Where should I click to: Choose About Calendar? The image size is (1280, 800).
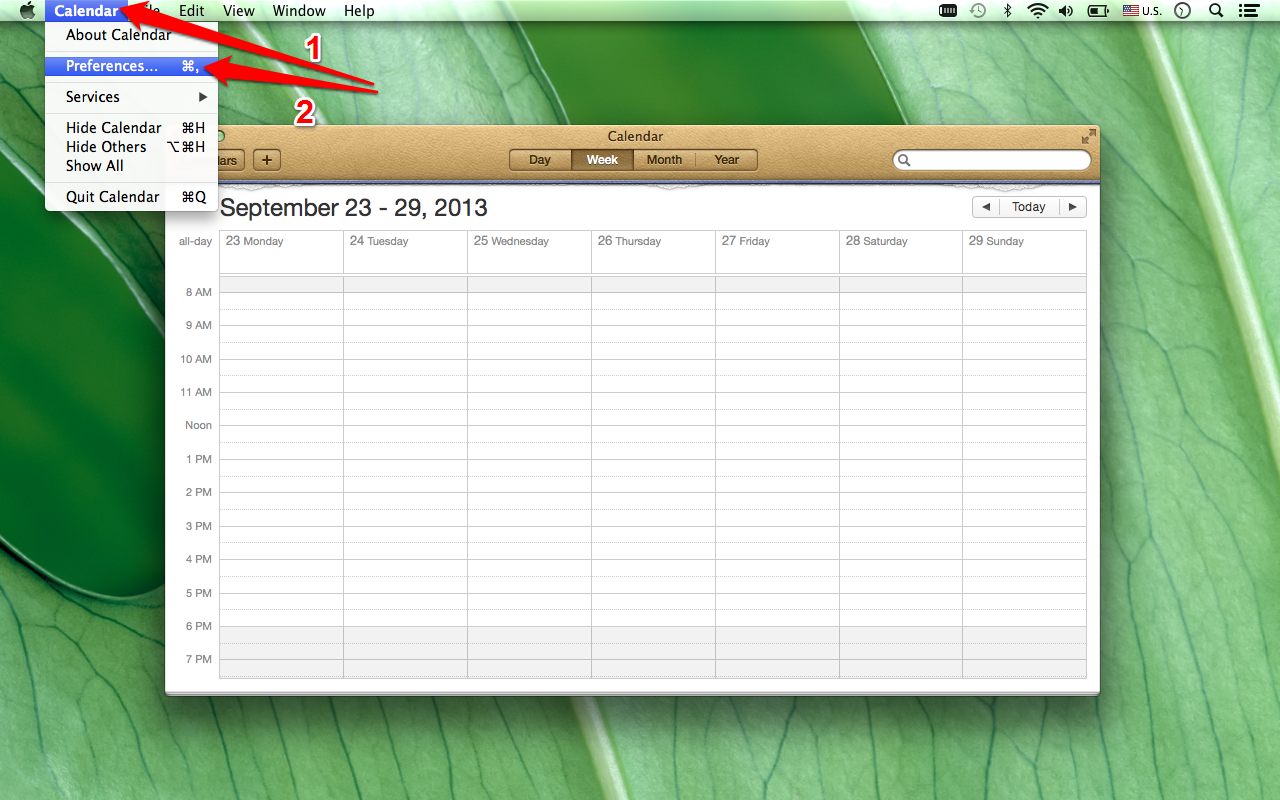click(x=131, y=35)
